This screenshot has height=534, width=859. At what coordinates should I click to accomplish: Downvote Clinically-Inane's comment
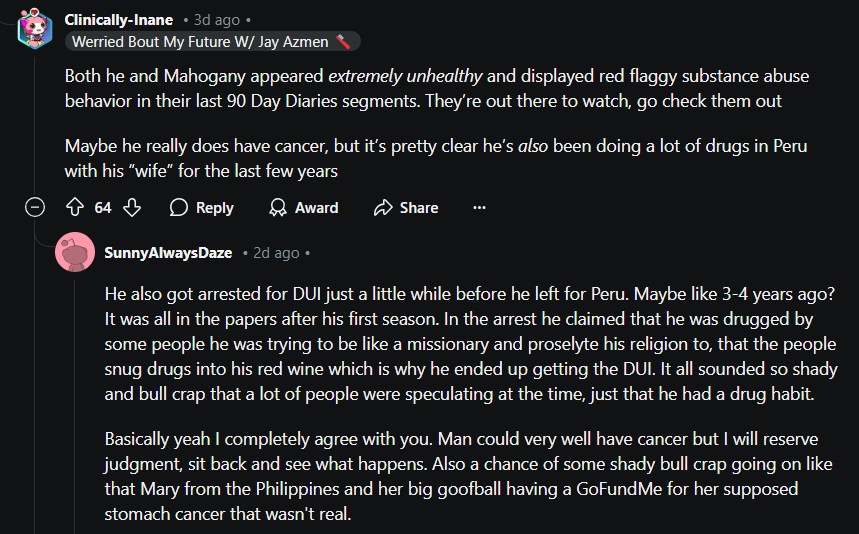coord(132,208)
